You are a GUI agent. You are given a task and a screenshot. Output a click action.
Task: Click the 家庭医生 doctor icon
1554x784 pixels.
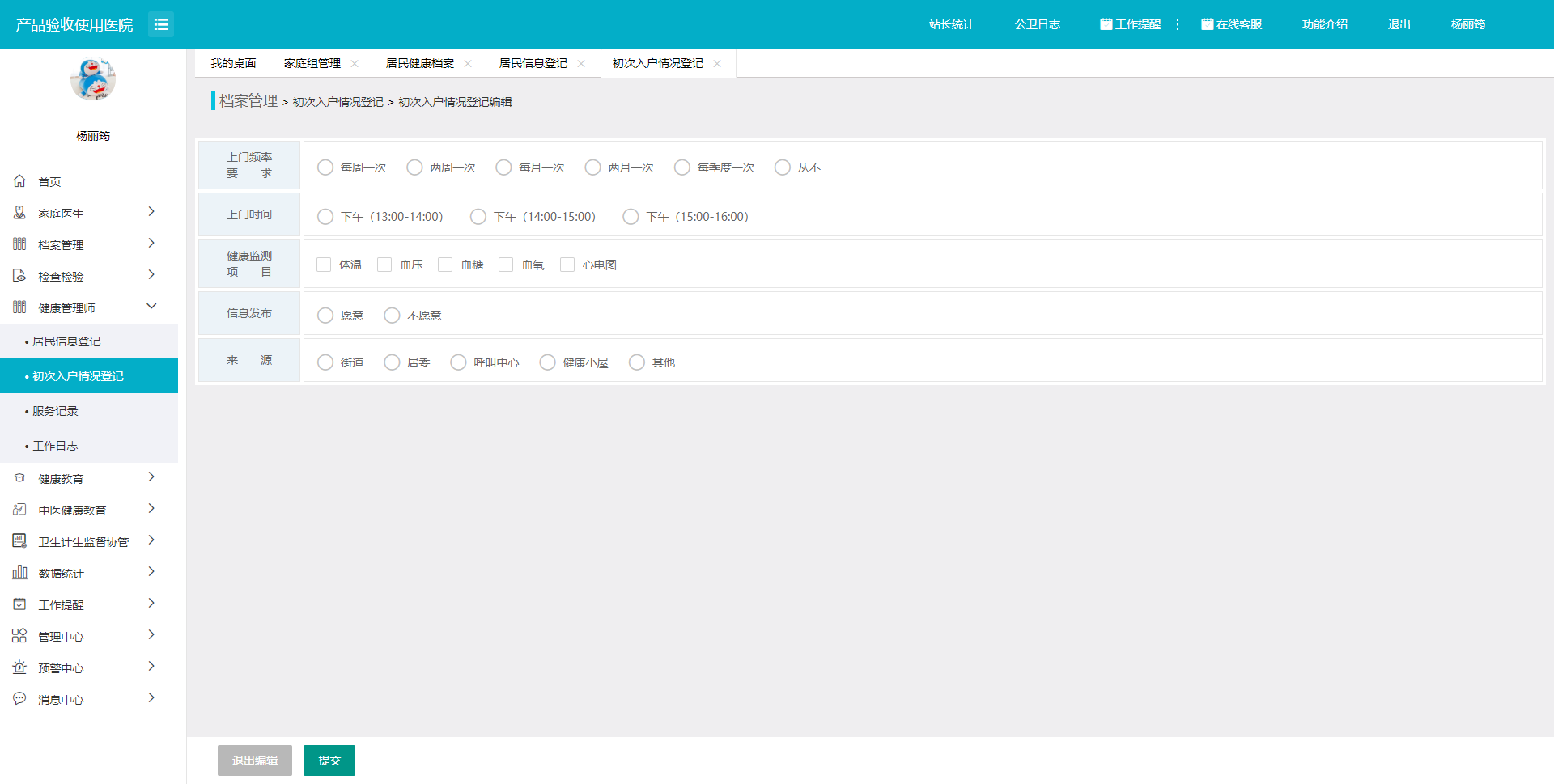click(x=19, y=213)
